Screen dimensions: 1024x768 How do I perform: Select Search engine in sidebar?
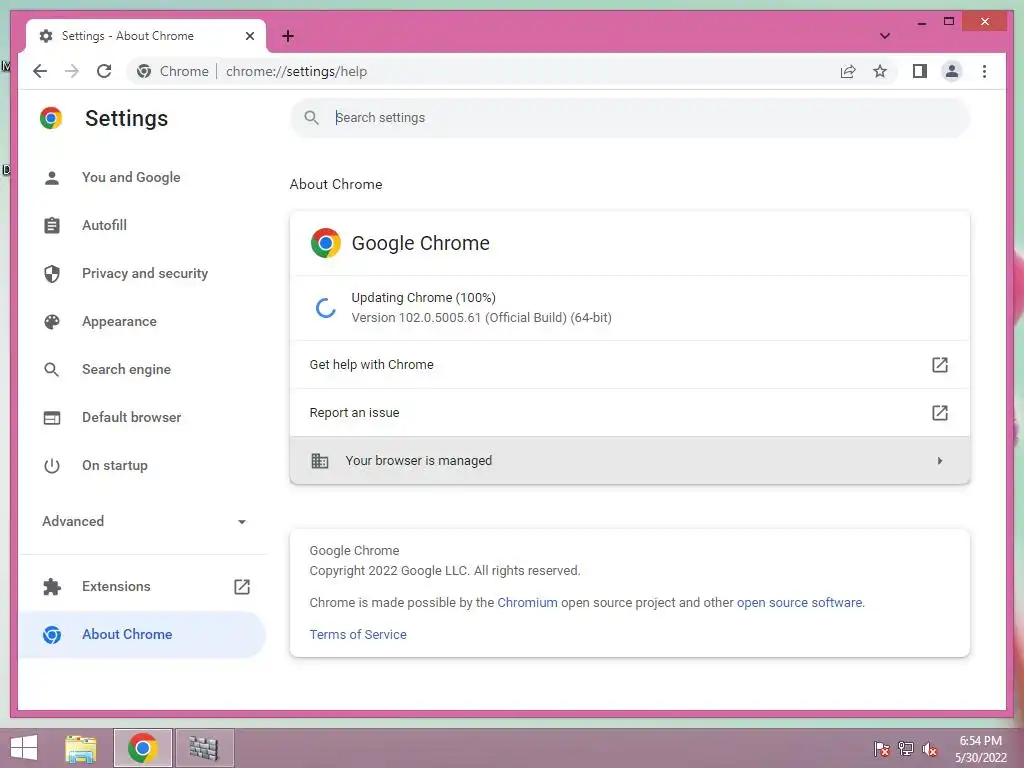coord(126,369)
